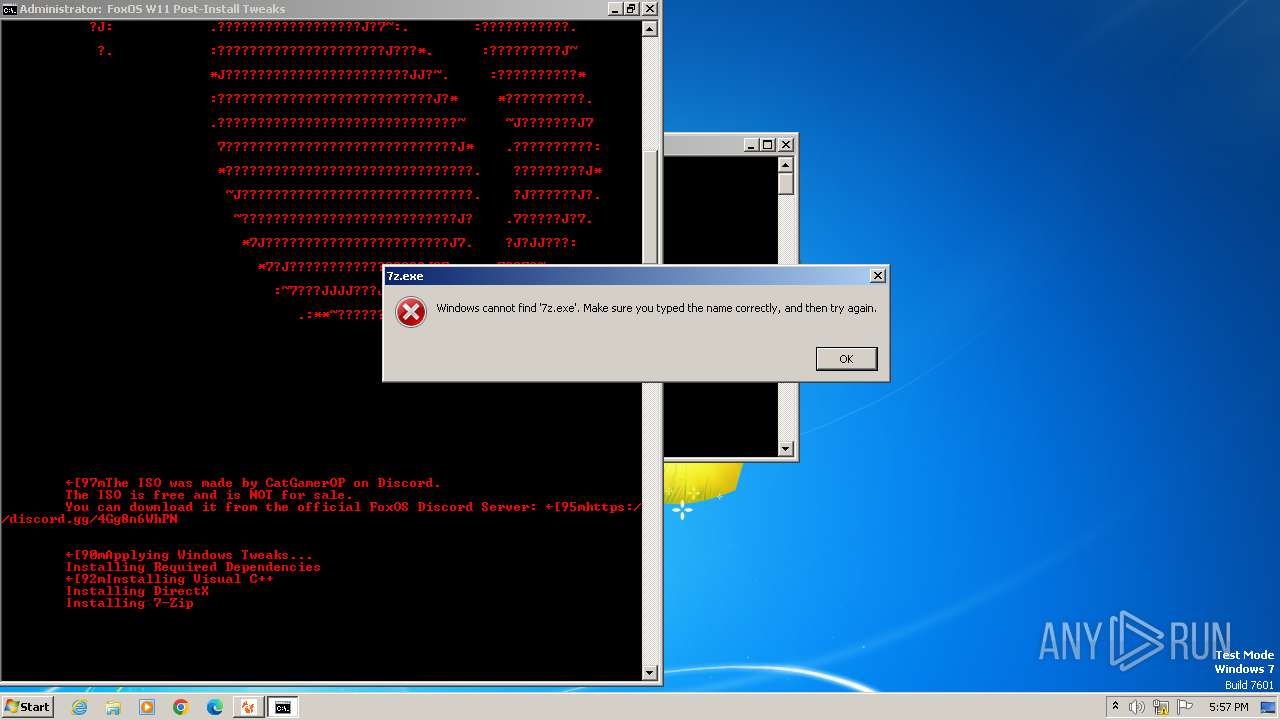Click the "Installing 7-Zip" console line
The height and width of the screenshot is (720, 1280).
[x=130, y=603]
